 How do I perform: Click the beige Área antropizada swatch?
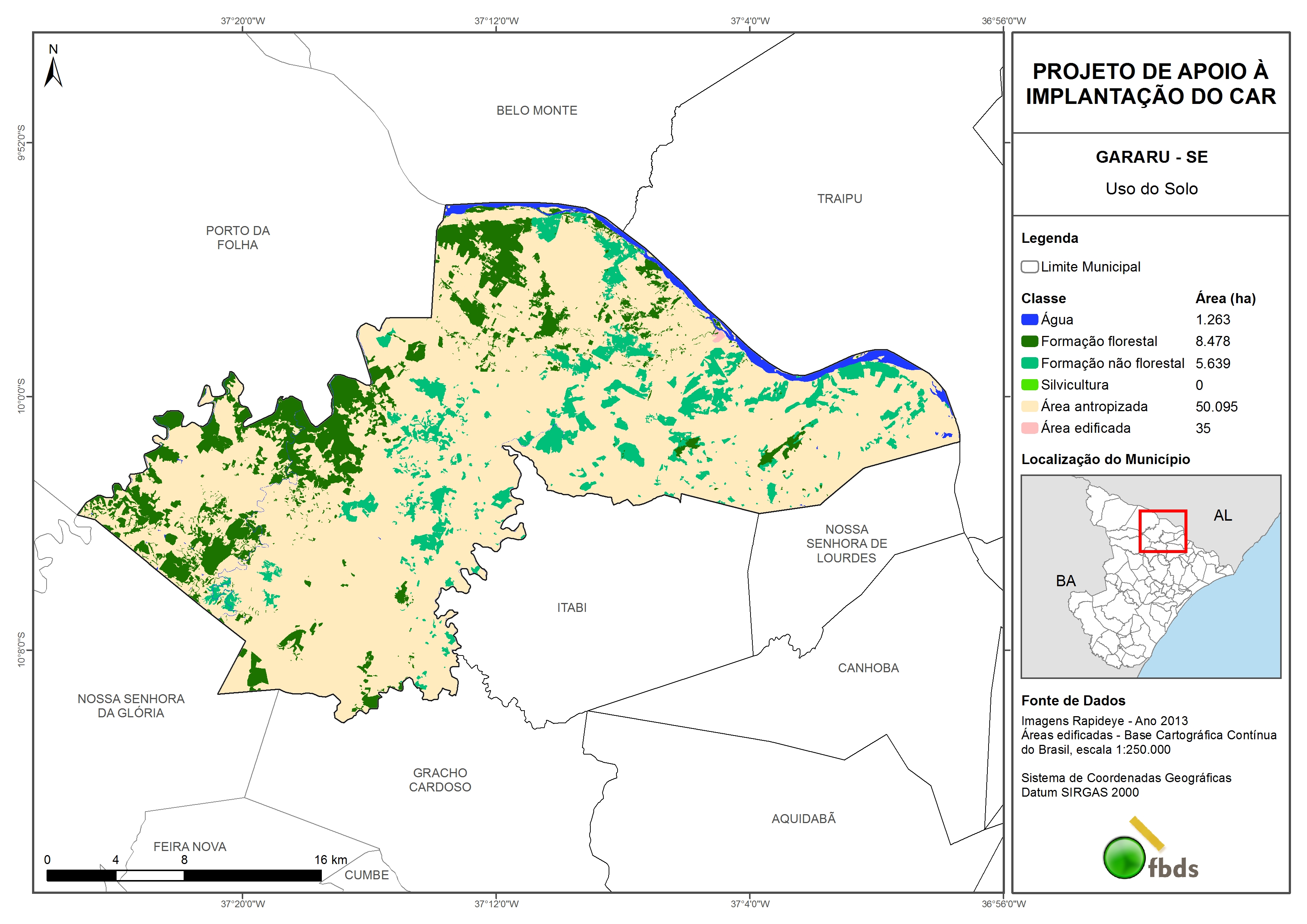coord(1029,406)
